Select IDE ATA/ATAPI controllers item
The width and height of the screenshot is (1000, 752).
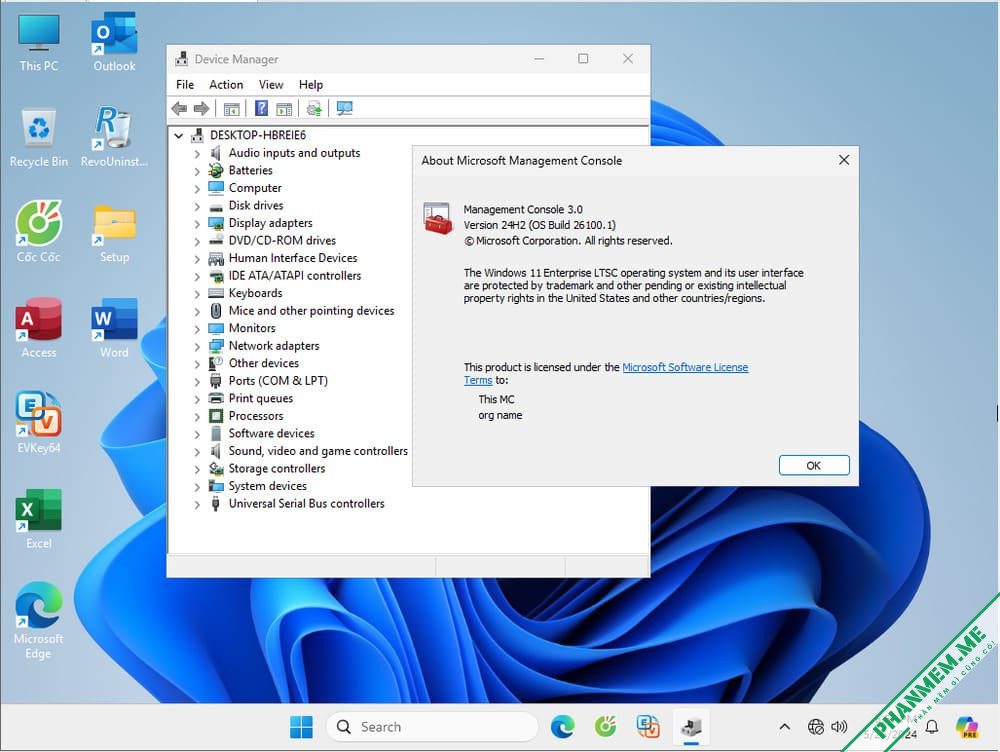click(295, 276)
